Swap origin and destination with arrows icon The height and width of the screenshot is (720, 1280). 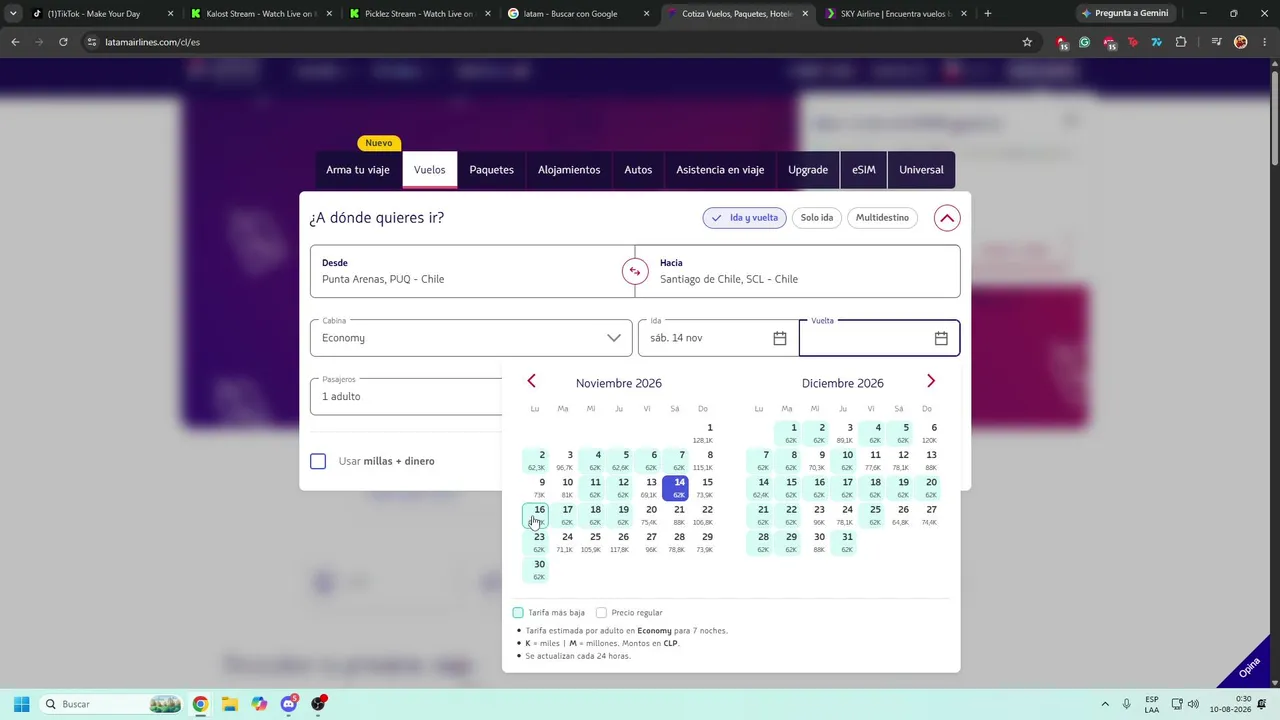coord(634,271)
